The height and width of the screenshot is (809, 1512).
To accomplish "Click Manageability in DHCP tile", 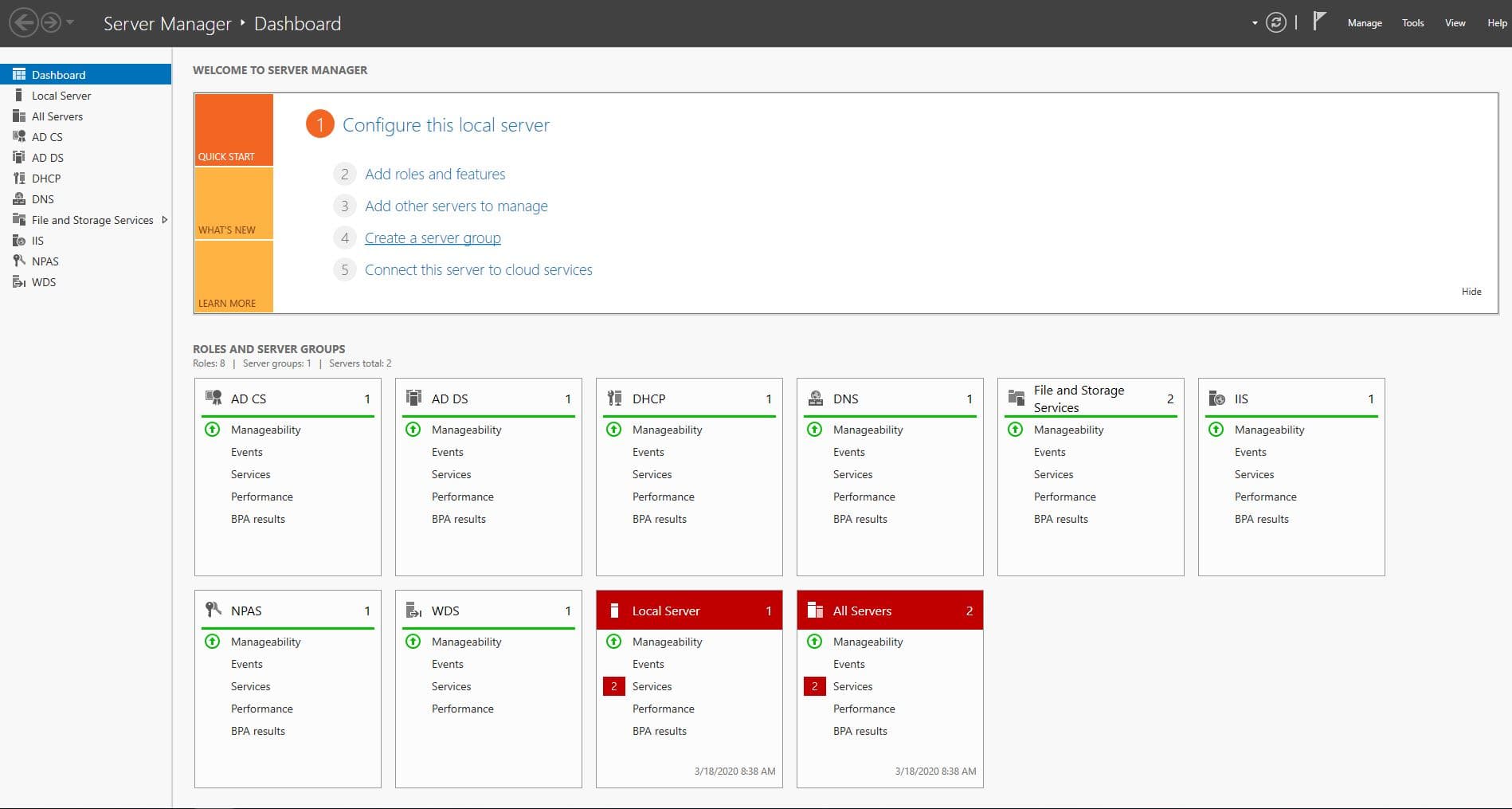I will (668, 430).
